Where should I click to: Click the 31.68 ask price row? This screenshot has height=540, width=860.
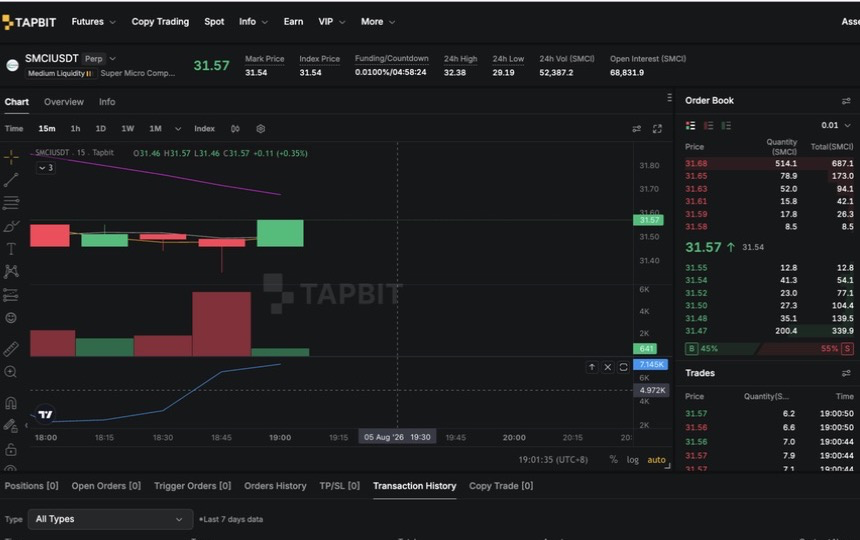[x=769, y=163]
